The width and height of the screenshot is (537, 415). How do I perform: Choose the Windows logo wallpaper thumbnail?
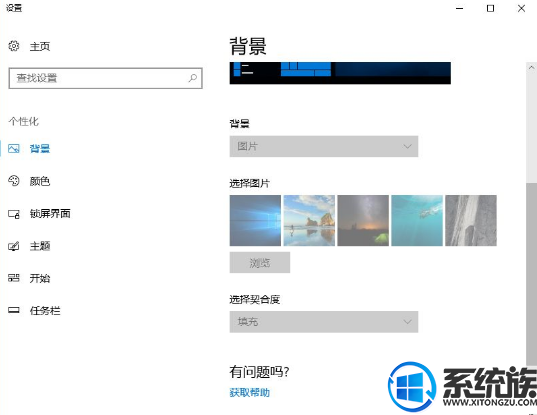(255, 221)
